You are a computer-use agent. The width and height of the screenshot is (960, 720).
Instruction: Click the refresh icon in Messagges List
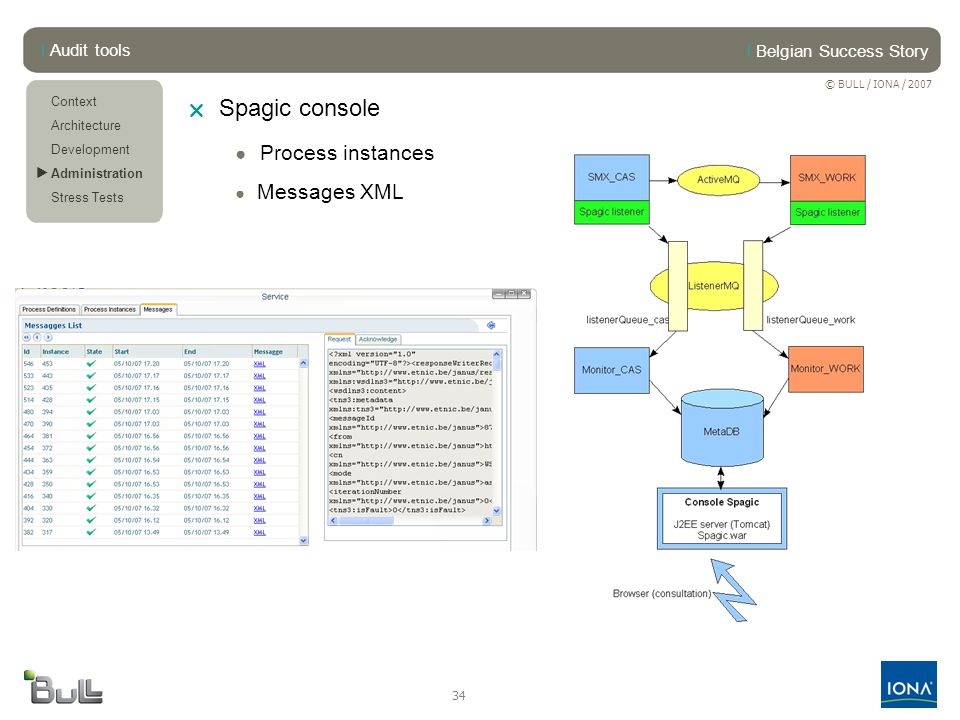[x=491, y=325]
